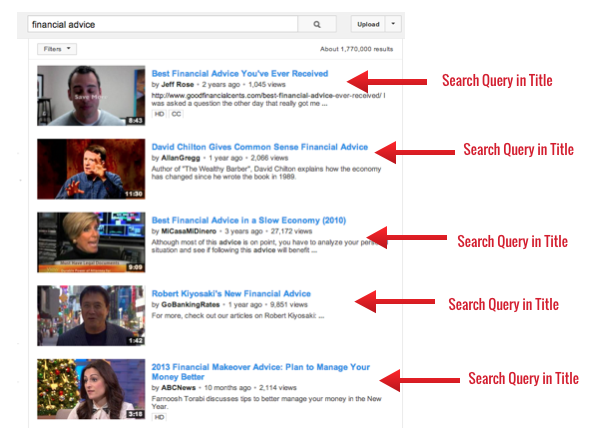Viewport: 594px width, 431px height.
Task: Click the HD badge under first result
Action: point(159,114)
